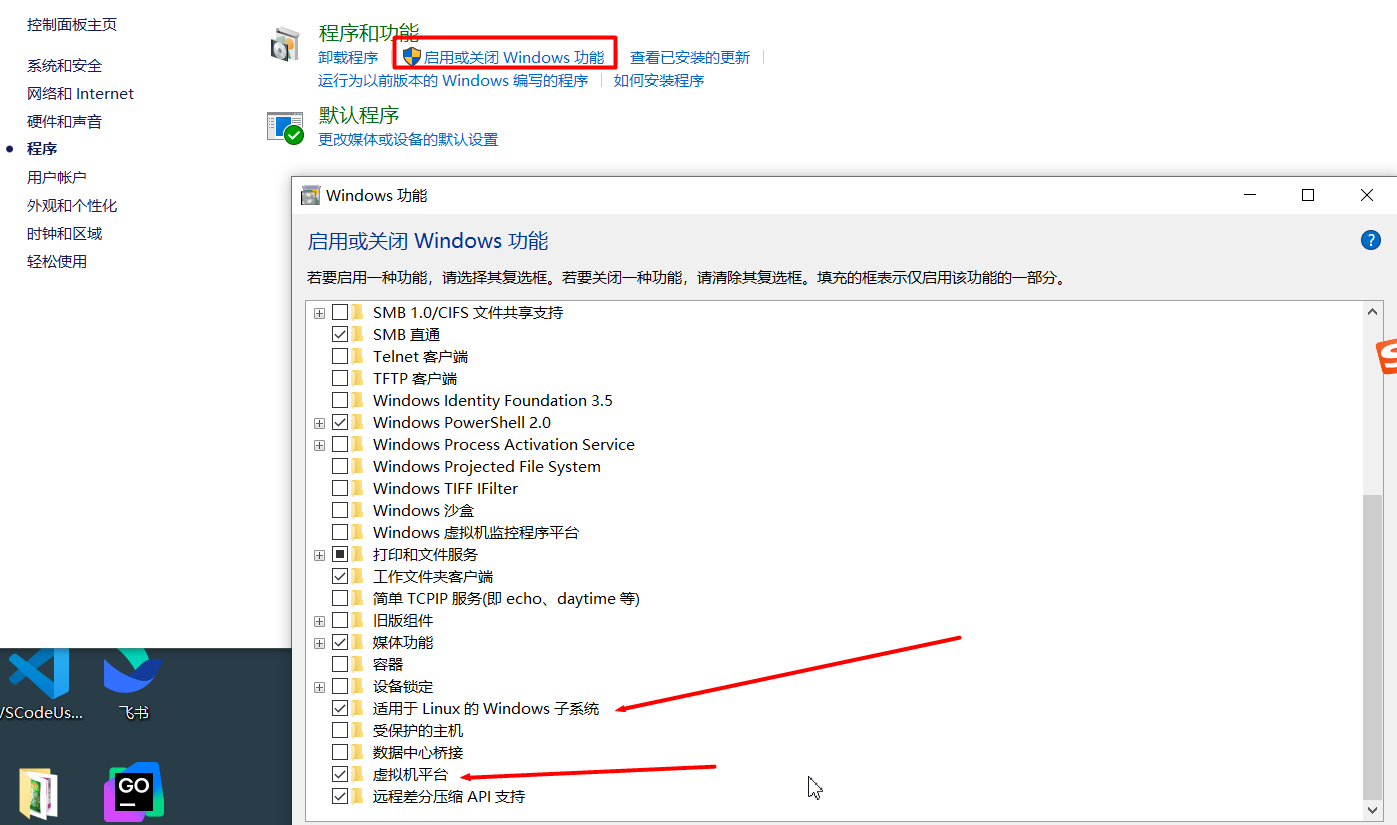The image size is (1397, 825).
Task: Expand the SMB 1.0/CIFS 文件共享支持 node
Action: [319, 313]
